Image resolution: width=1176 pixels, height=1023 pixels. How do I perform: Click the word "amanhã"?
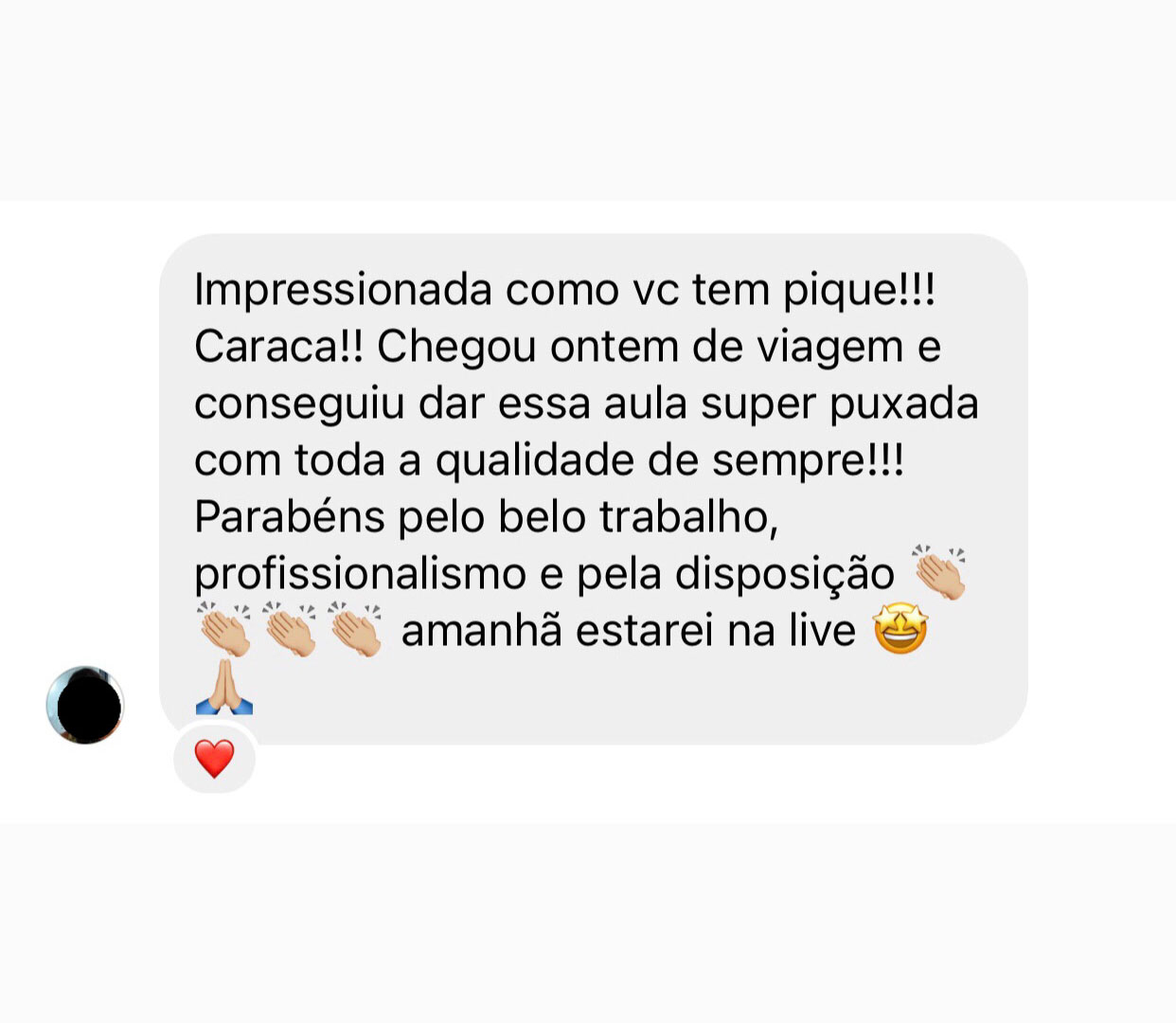(482, 631)
